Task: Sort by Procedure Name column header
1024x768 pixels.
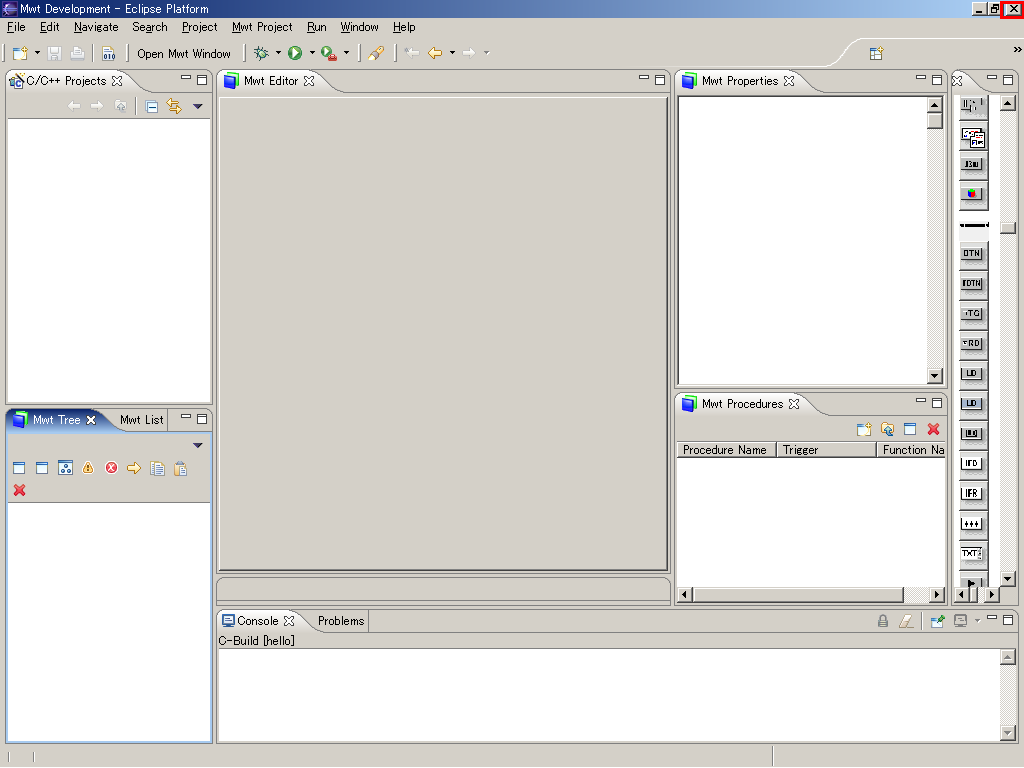Action: point(726,450)
